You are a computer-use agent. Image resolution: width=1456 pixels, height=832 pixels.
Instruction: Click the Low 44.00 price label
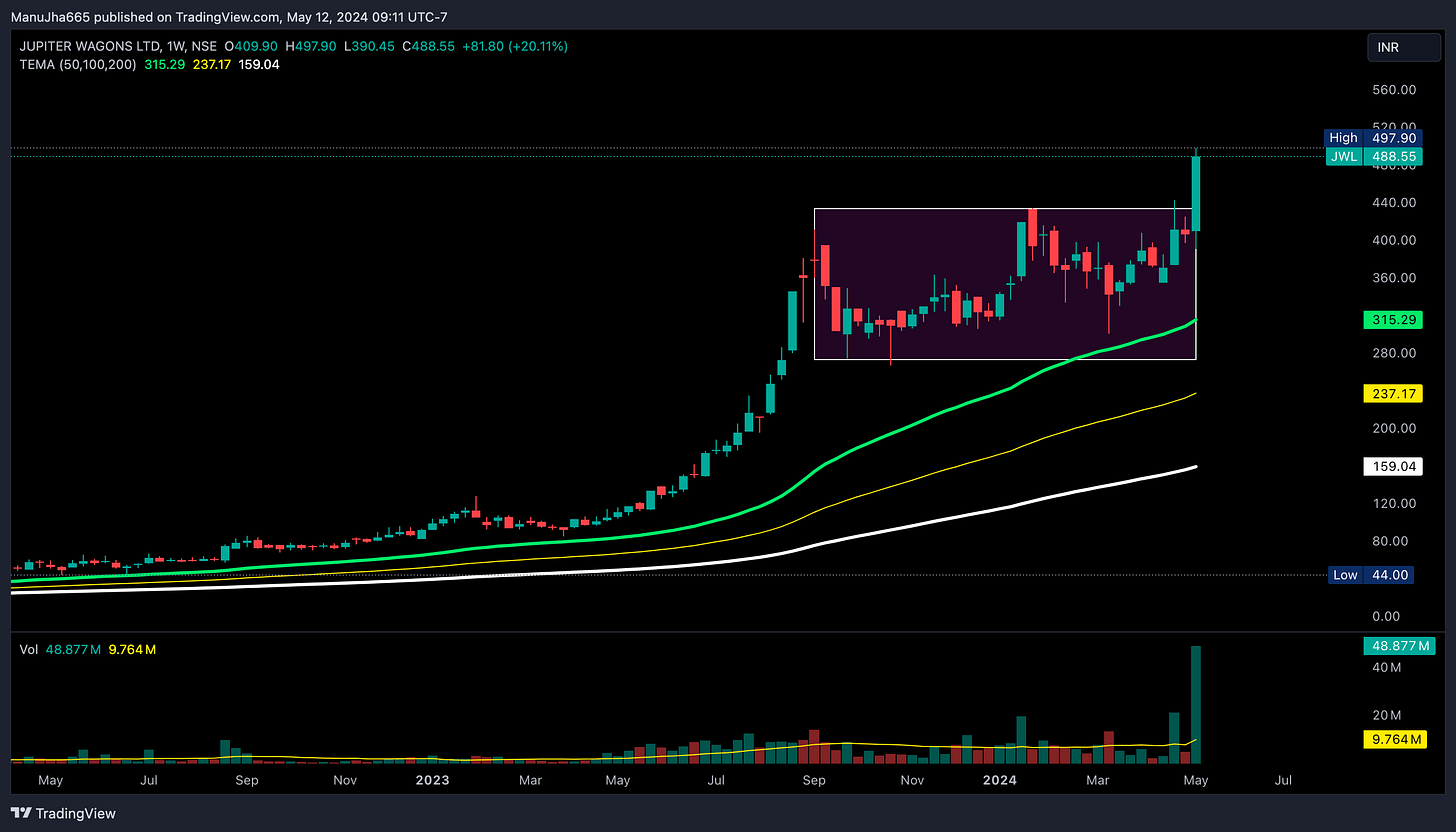1373,575
